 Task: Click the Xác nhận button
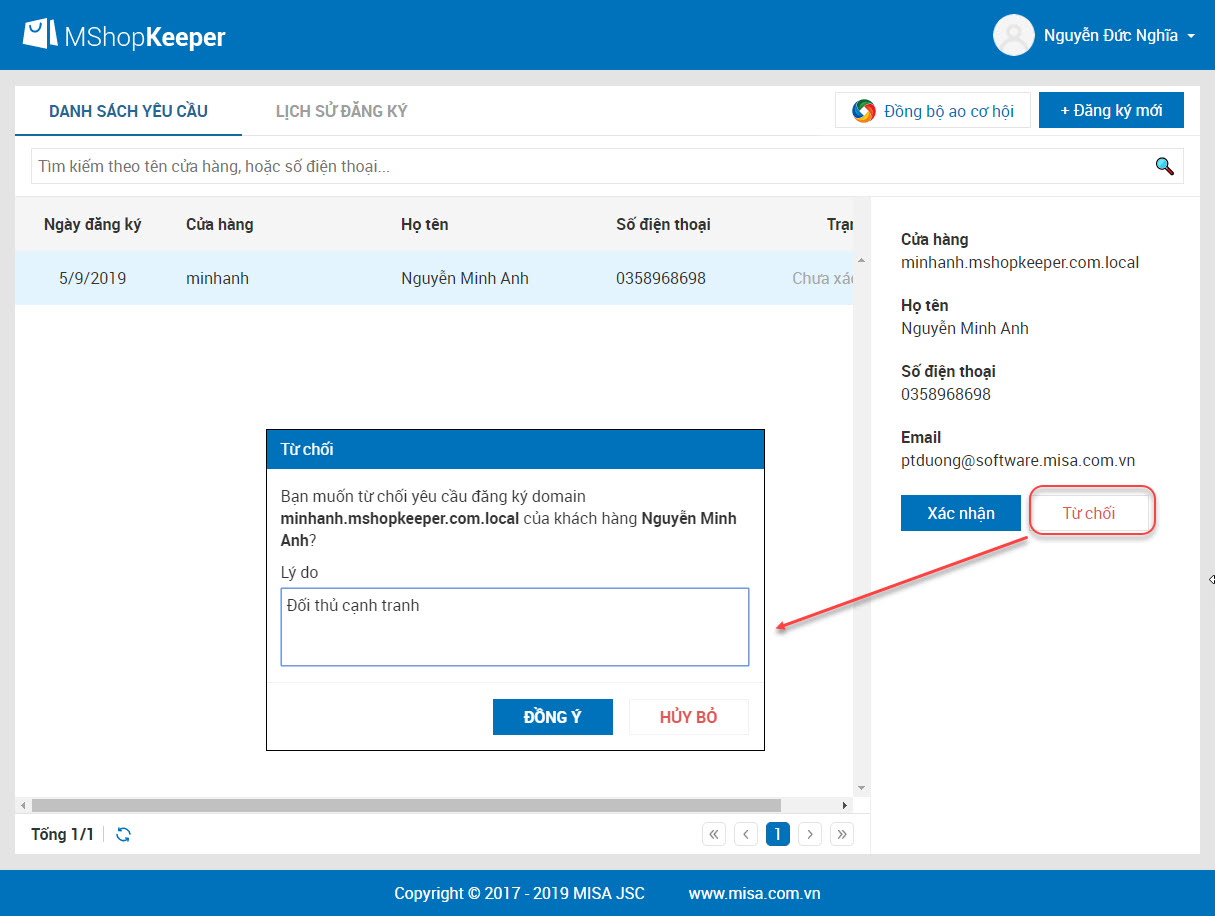(961, 513)
